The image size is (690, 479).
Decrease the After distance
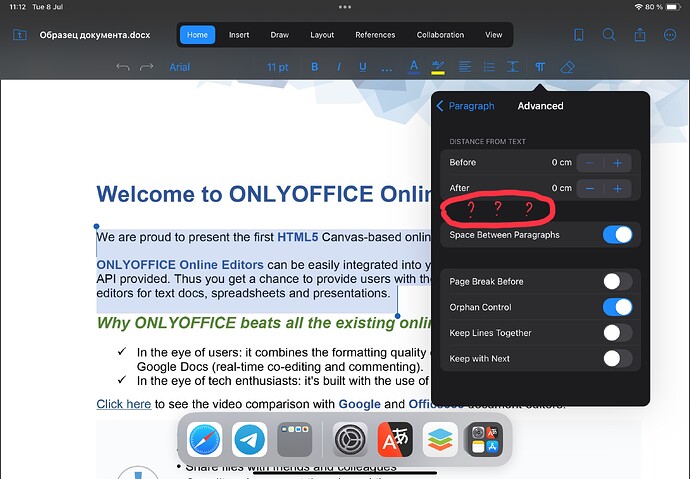pos(590,189)
